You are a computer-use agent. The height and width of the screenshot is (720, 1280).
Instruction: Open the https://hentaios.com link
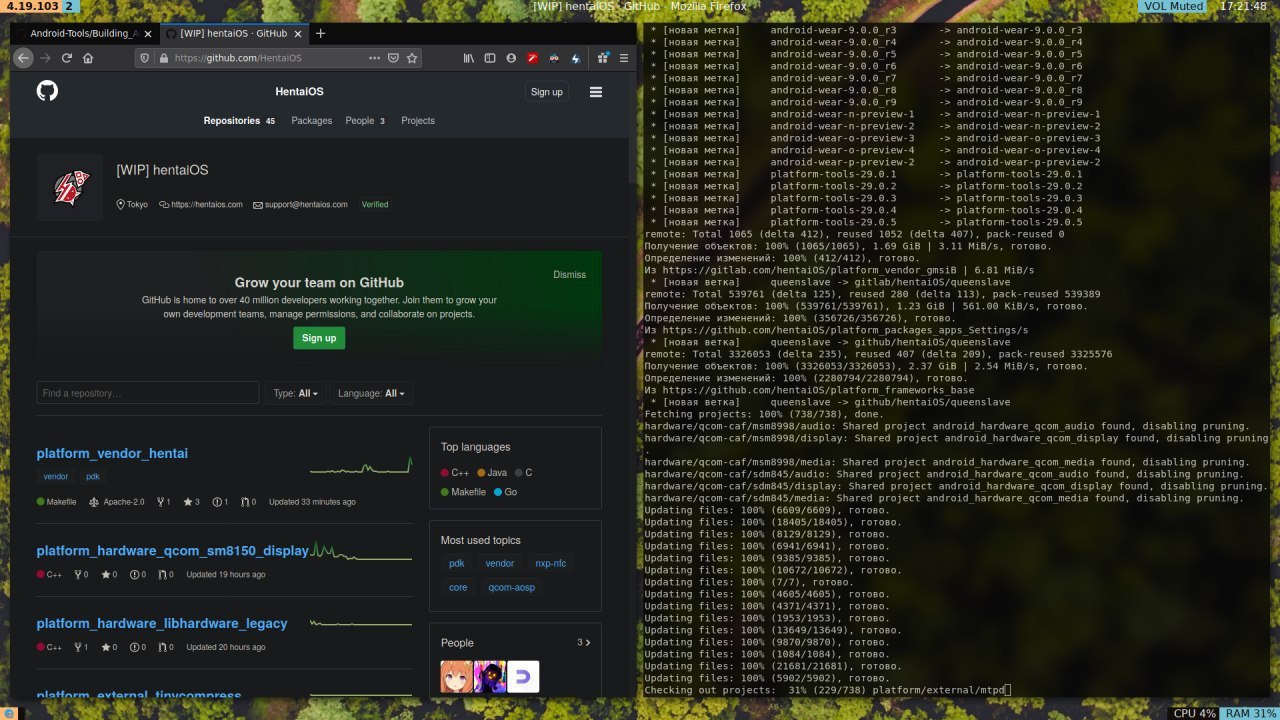coord(206,205)
